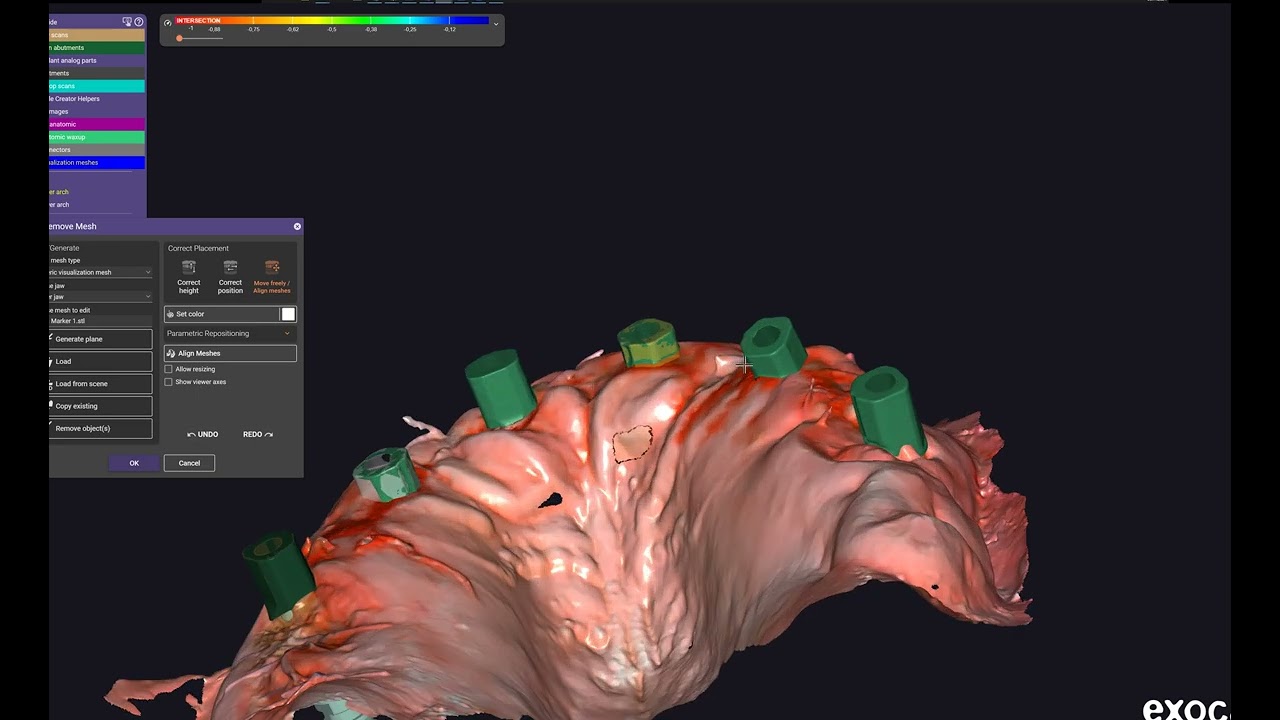Toggle the implant analog parts group
This screenshot has height=720, width=1280.
click(97, 61)
